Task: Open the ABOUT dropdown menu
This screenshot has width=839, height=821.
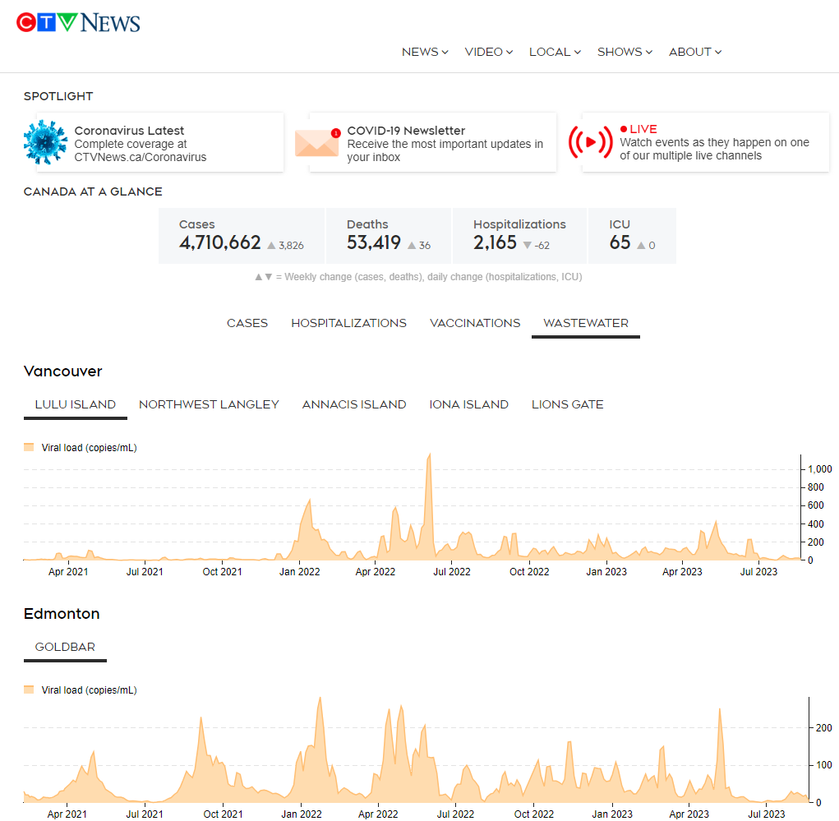Action: pyautogui.click(x=695, y=52)
